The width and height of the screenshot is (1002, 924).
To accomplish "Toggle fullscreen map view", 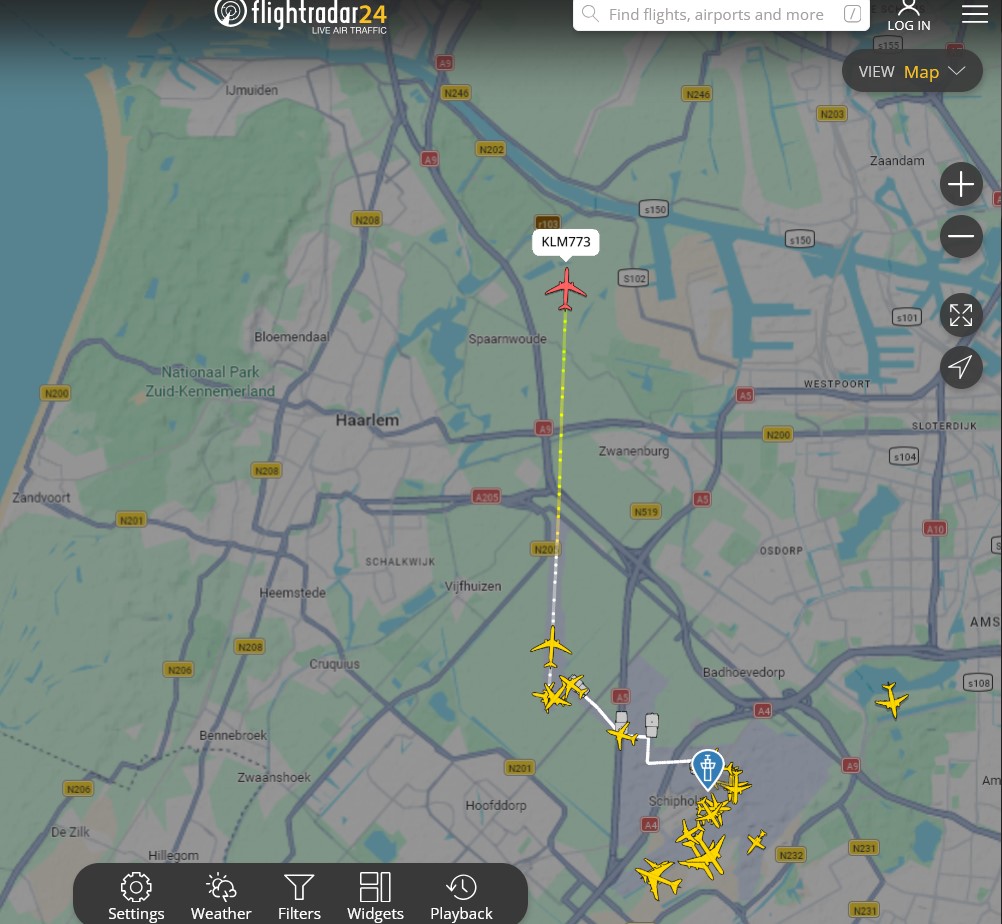I will [960, 315].
